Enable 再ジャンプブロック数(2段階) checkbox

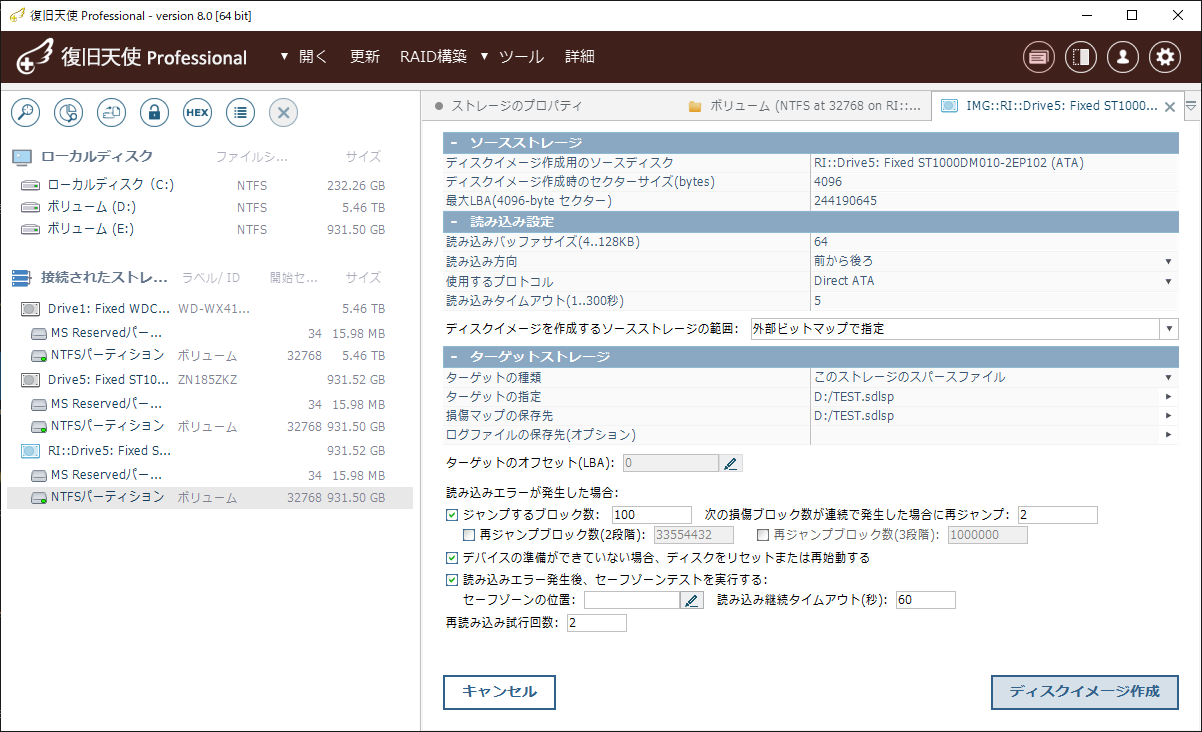[x=470, y=535]
